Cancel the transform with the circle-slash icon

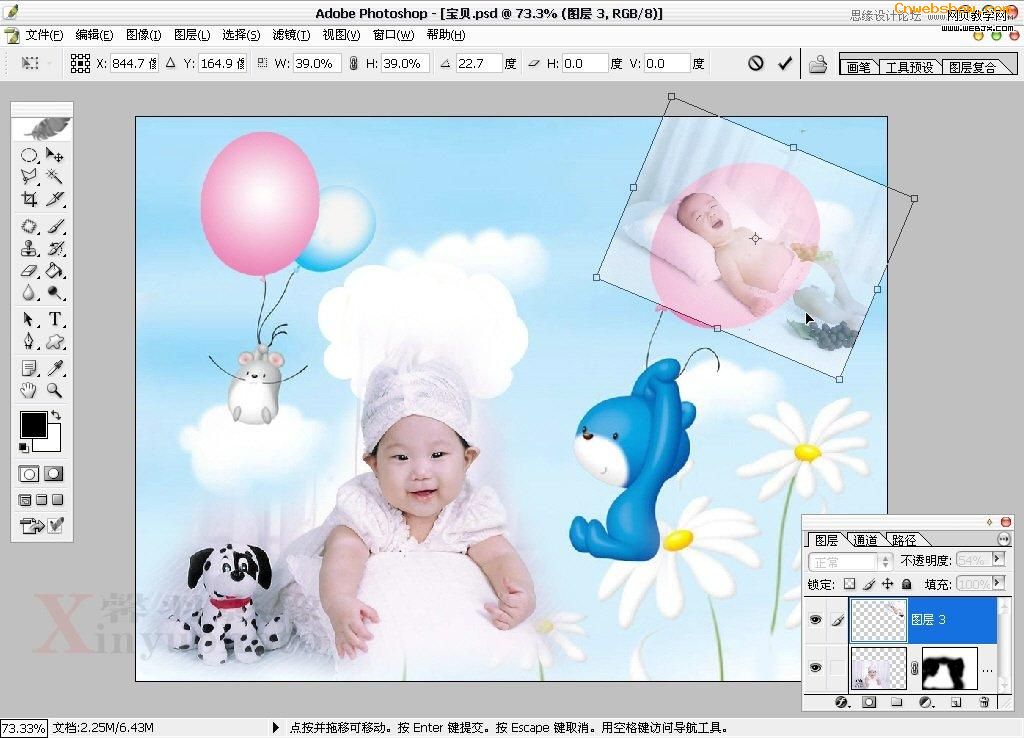(x=756, y=63)
